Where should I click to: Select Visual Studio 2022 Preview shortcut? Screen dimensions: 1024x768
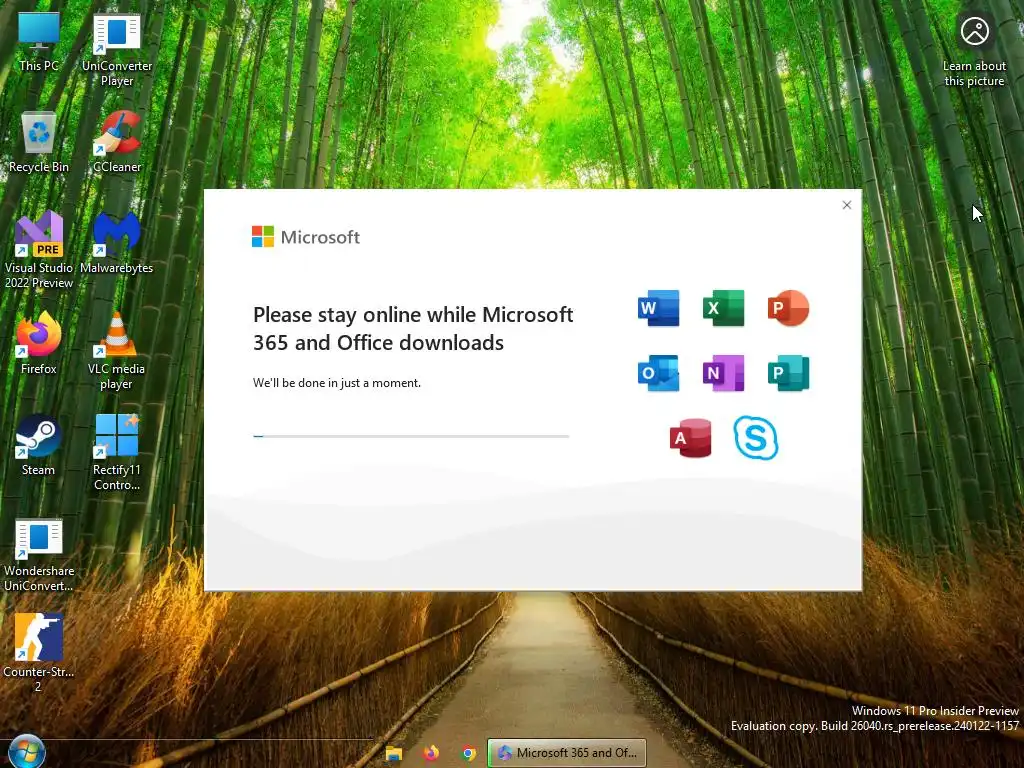click(x=39, y=249)
